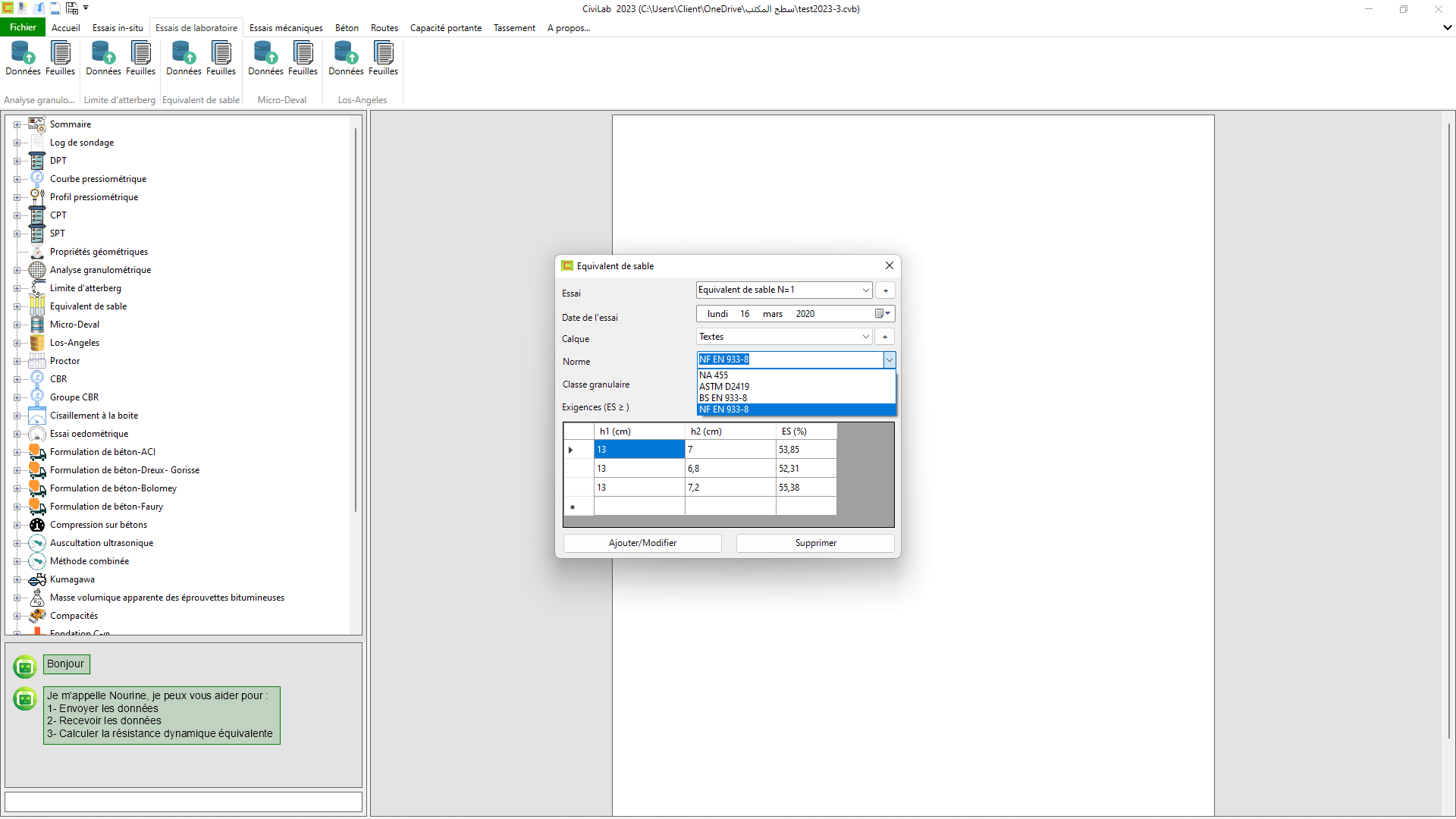Click the h1 (cm) column header
1456x819 pixels.
tap(639, 431)
